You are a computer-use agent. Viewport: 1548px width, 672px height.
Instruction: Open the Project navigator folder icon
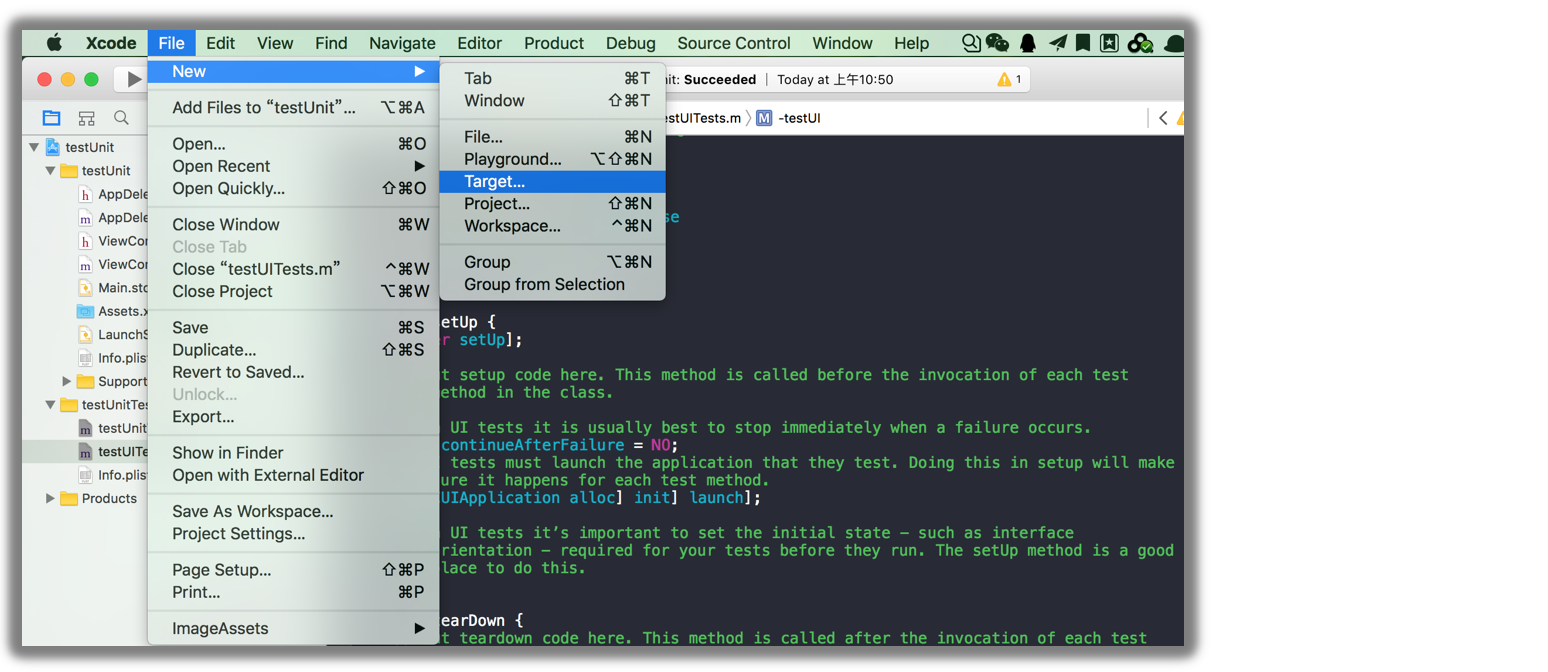51,118
